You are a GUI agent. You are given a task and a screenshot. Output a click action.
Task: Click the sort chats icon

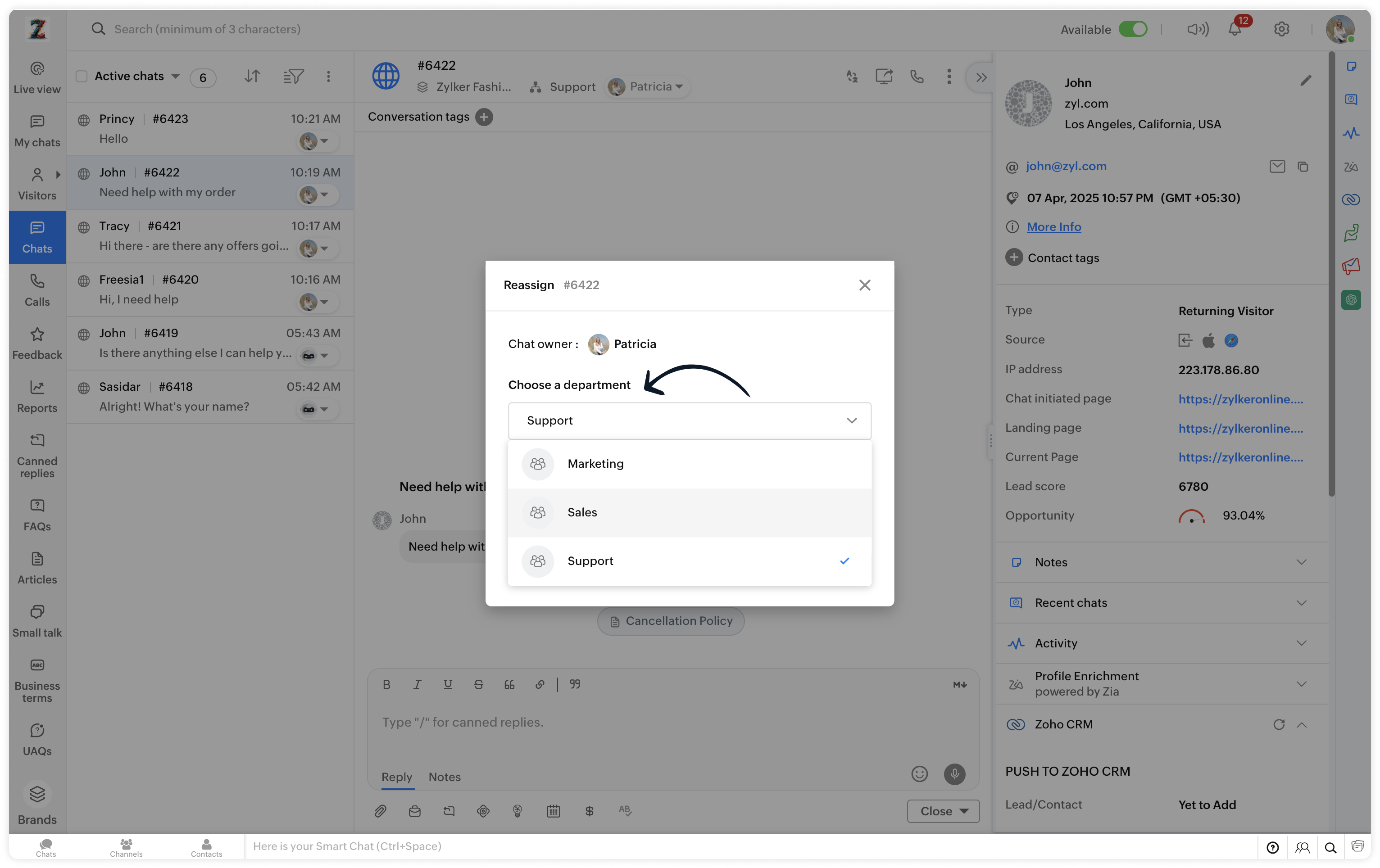(x=252, y=76)
